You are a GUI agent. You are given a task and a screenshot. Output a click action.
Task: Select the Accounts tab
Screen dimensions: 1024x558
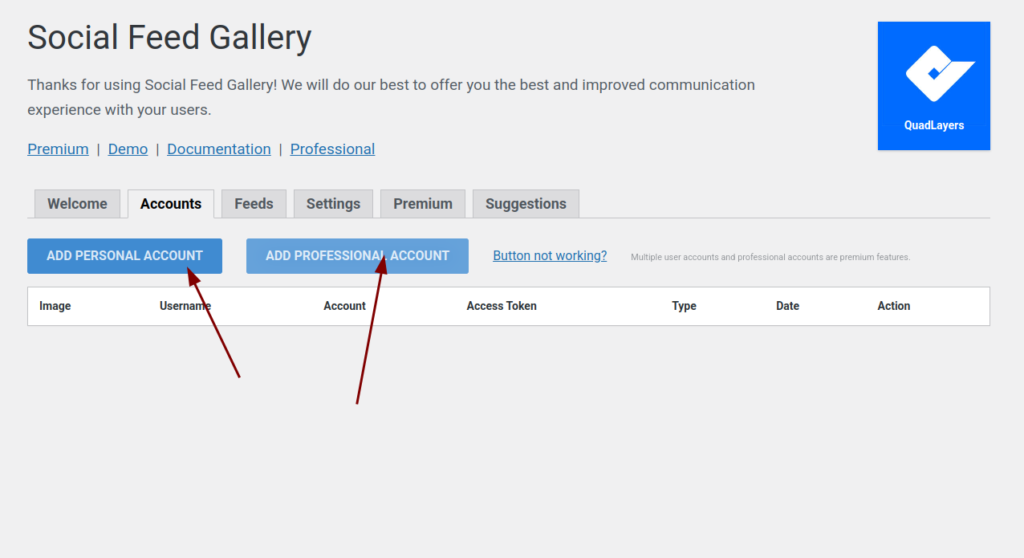point(171,204)
